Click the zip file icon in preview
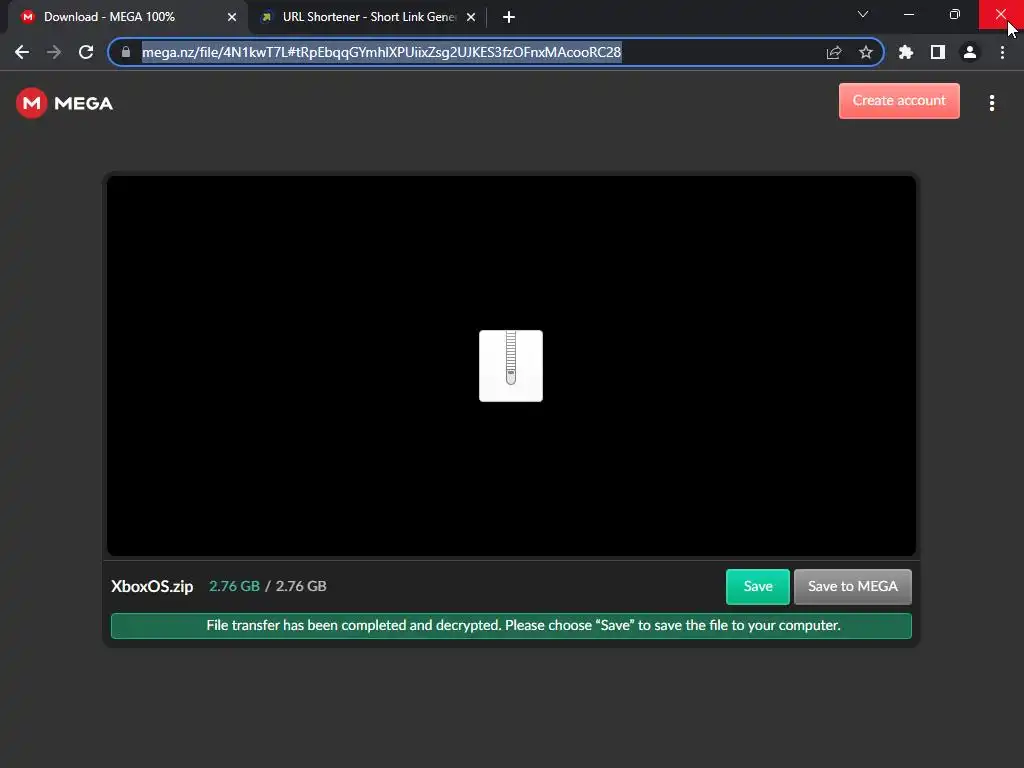Screen dimensions: 1024x768 tap(511, 366)
